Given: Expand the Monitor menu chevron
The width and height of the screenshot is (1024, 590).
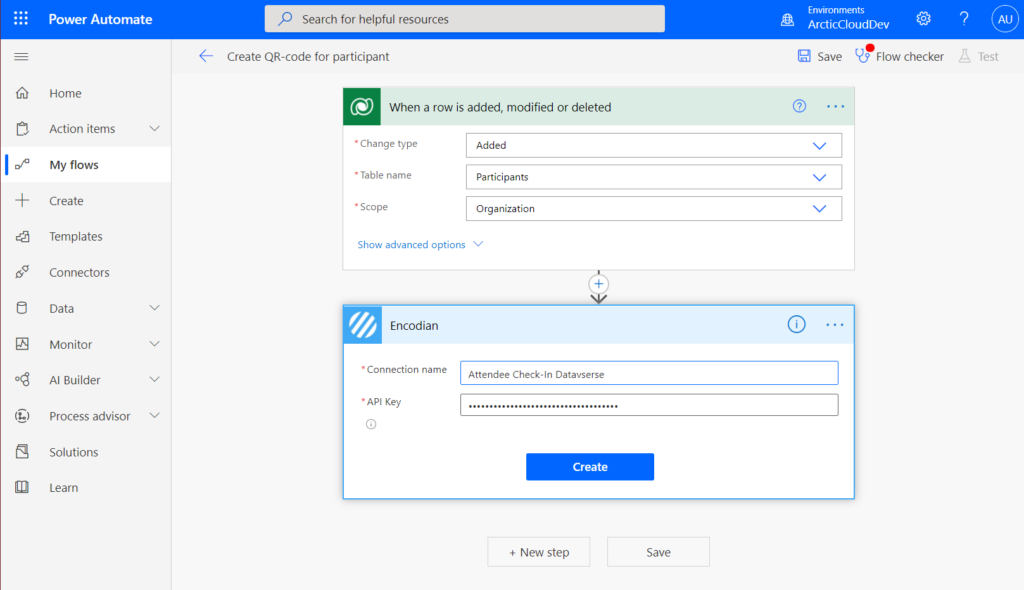Looking at the screenshot, I should point(154,344).
